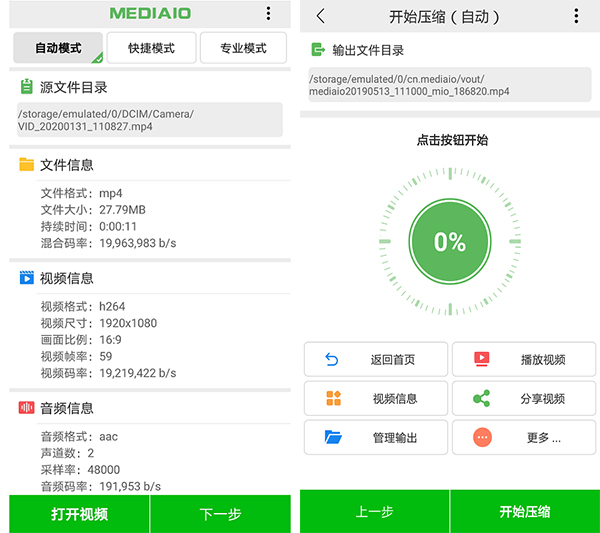Click the 声道数: 2 line
600x533 pixels.
pos(67,453)
